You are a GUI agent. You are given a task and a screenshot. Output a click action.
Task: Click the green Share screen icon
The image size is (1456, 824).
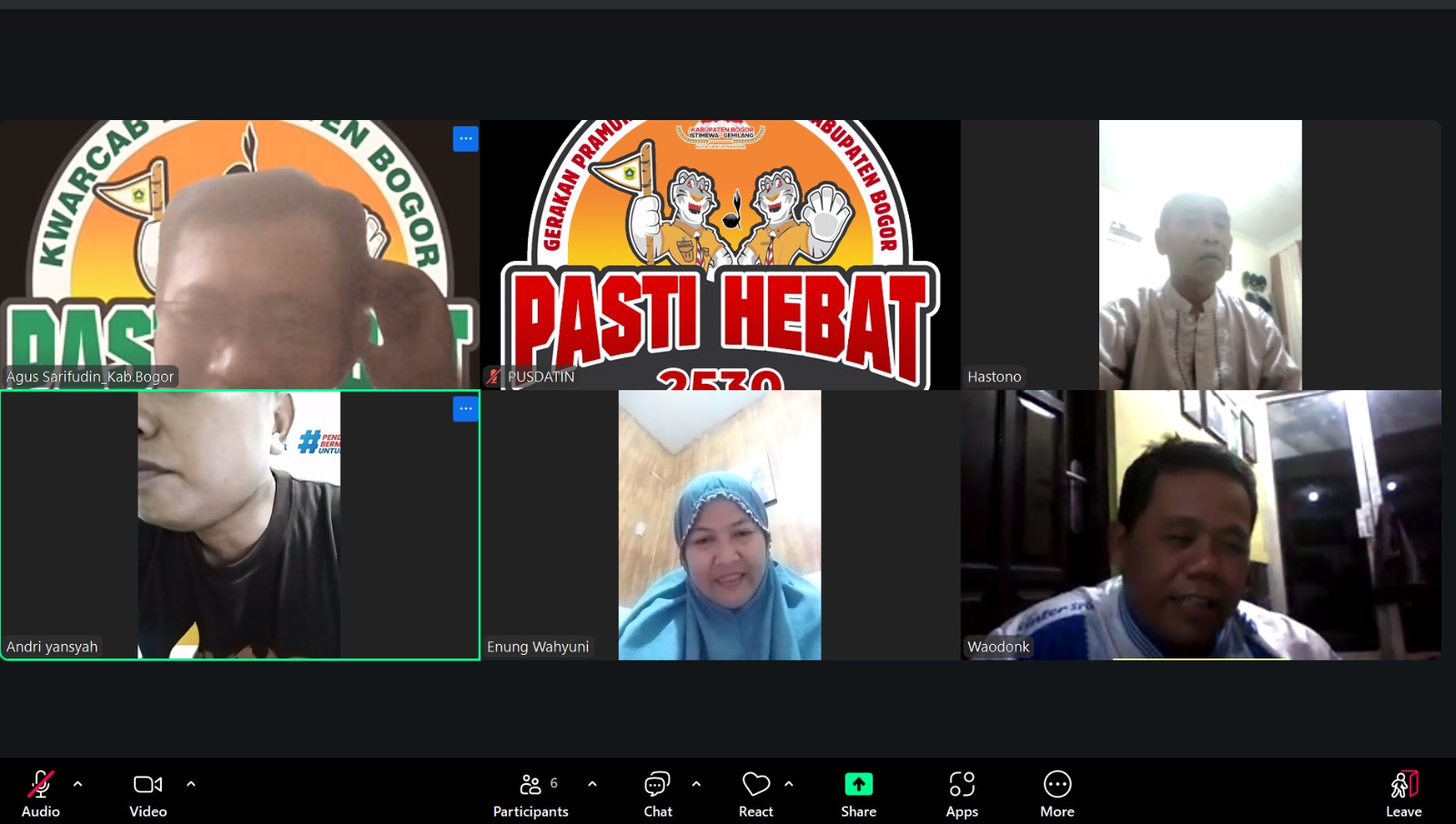(x=858, y=783)
